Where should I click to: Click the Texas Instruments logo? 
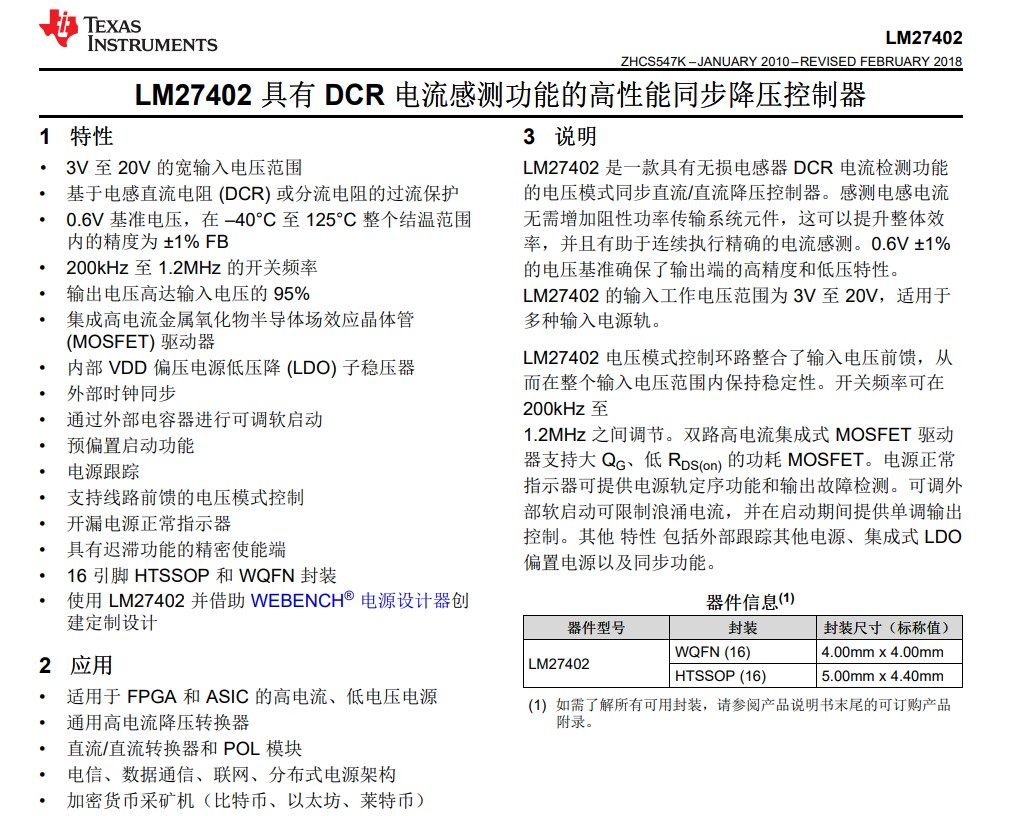tap(128, 30)
